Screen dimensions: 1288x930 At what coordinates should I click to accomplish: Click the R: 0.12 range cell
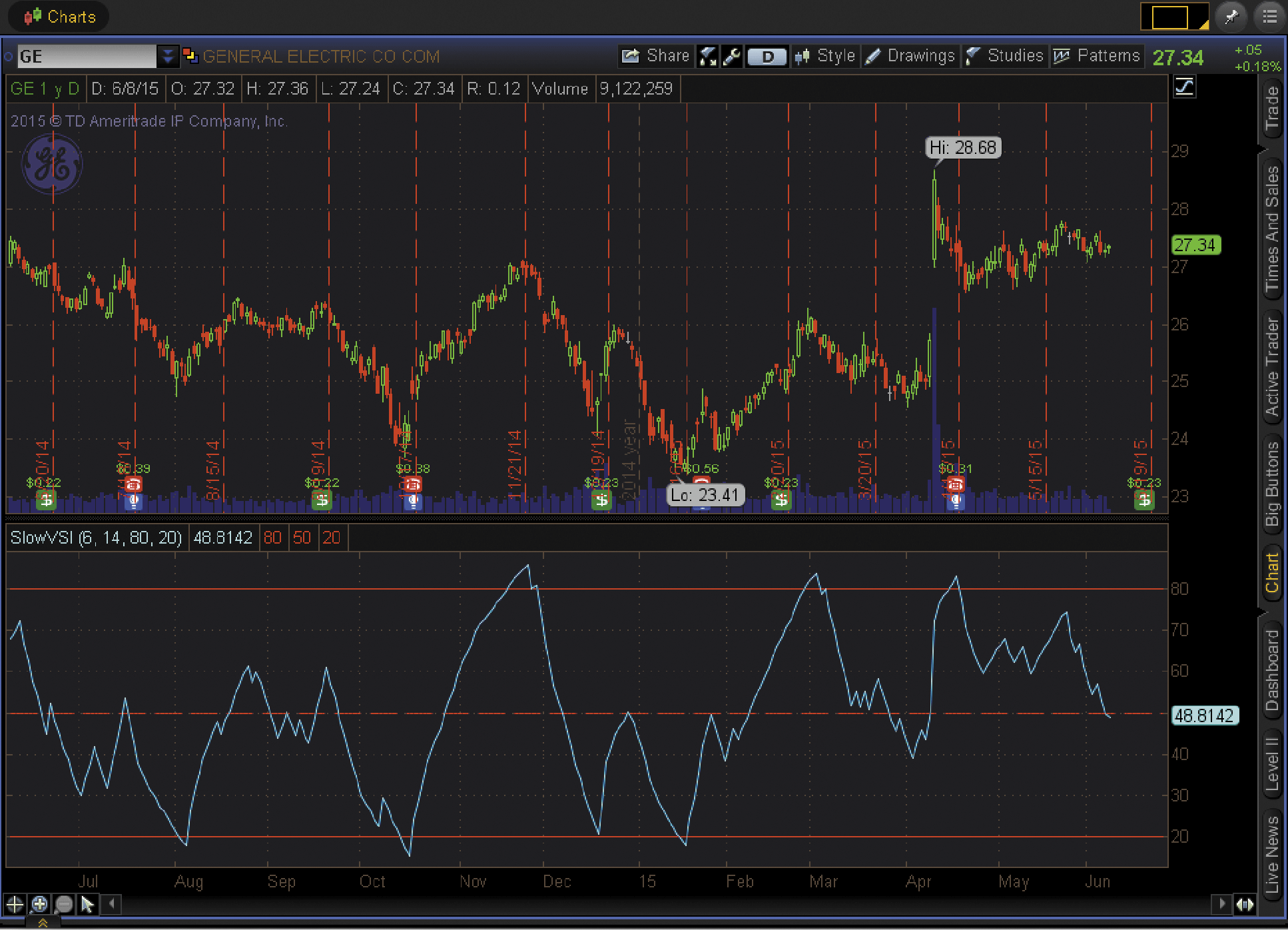point(493,89)
